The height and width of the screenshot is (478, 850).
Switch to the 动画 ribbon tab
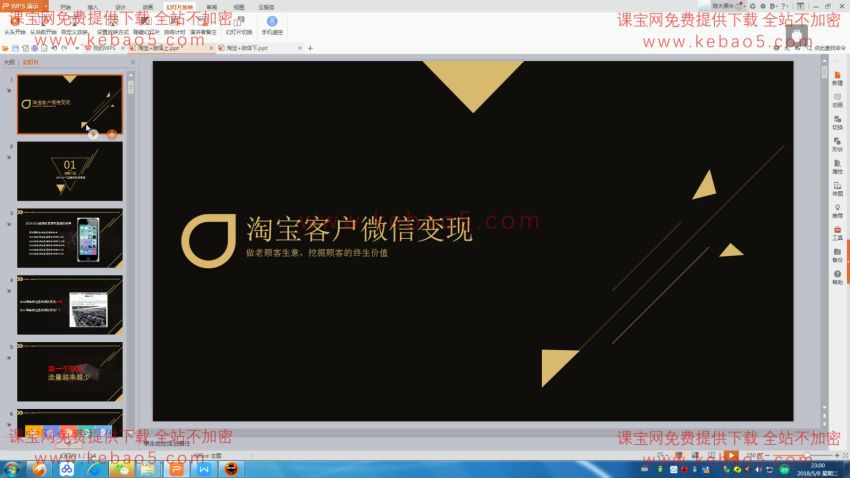point(147,7)
